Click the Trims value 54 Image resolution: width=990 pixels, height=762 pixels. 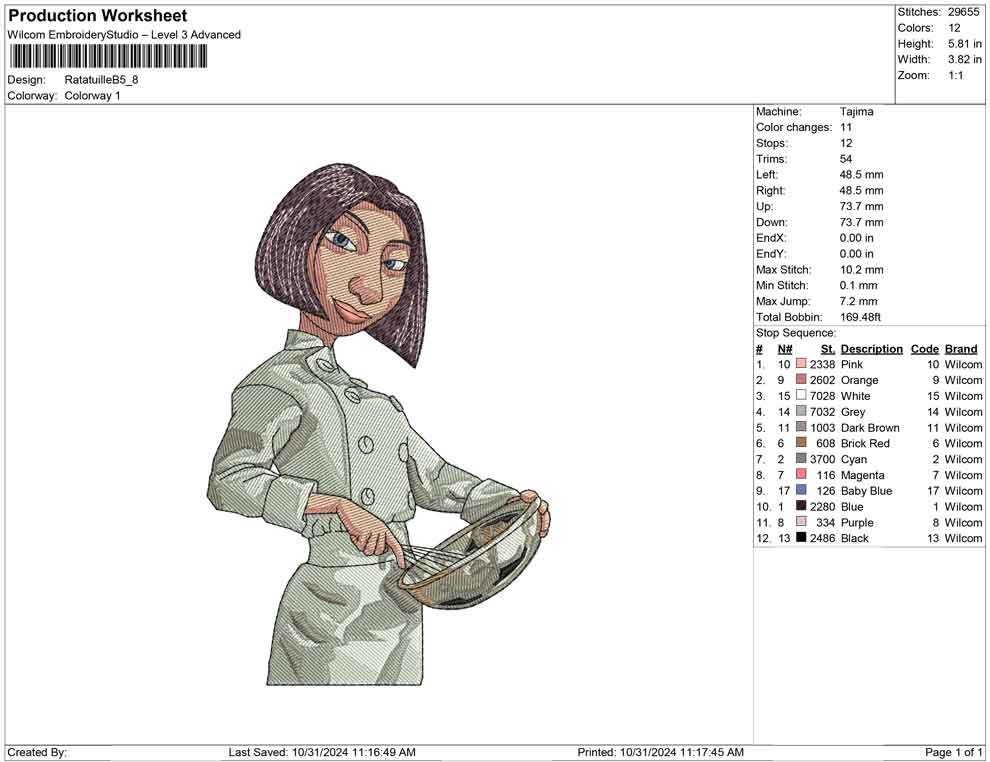tap(845, 159)
